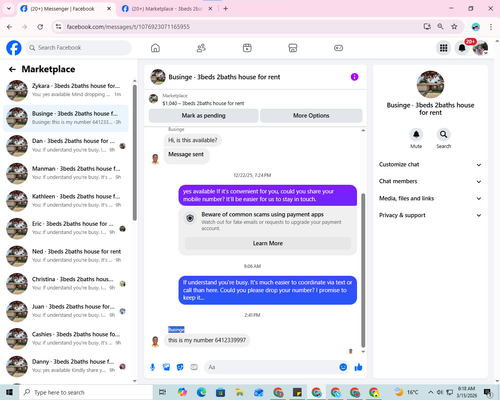Open the listing $1,040 – 3beds 2baths link
The width and height of the screenshot is (500, 400).
coord(203,103)
